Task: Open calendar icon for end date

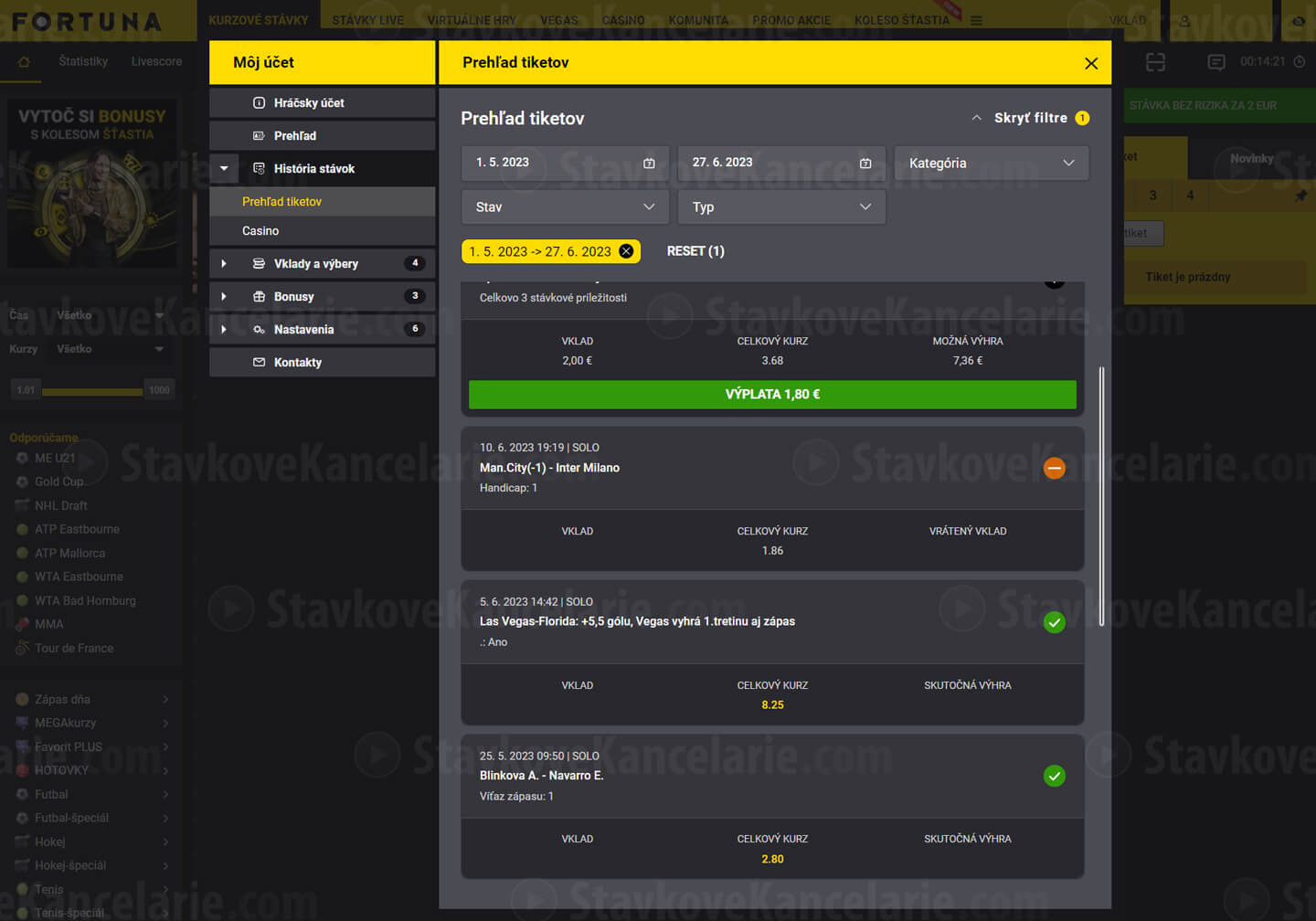Action: point(865,164)
